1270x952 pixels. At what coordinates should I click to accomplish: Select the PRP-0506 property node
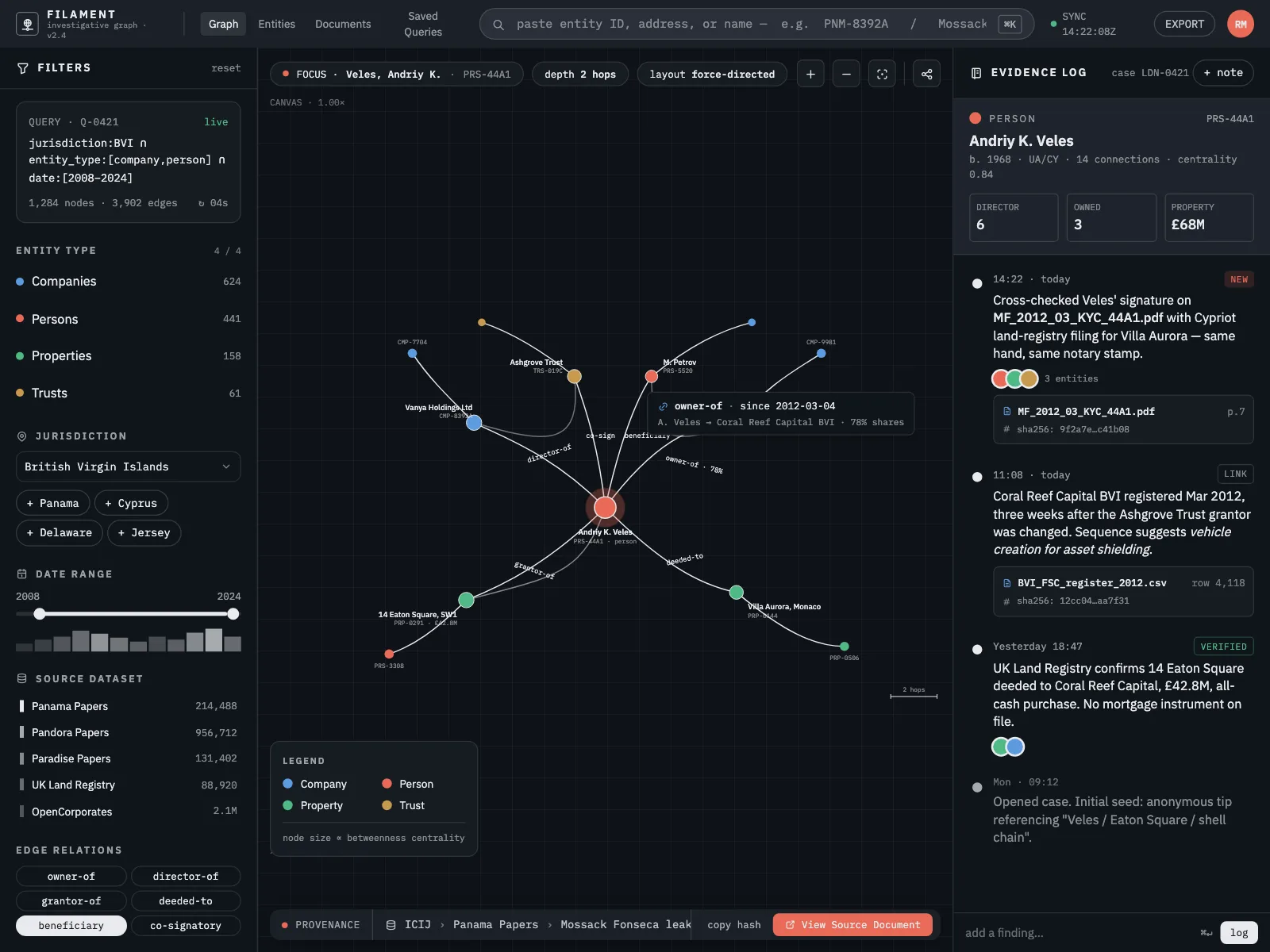[844, 647]
